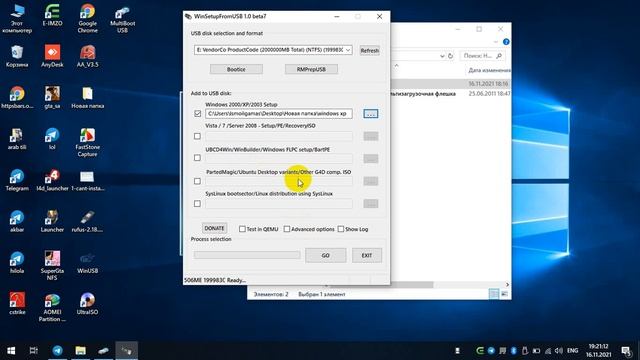Click the Explorer search box
The image size is (640, 360).
(x=482, y=56)
